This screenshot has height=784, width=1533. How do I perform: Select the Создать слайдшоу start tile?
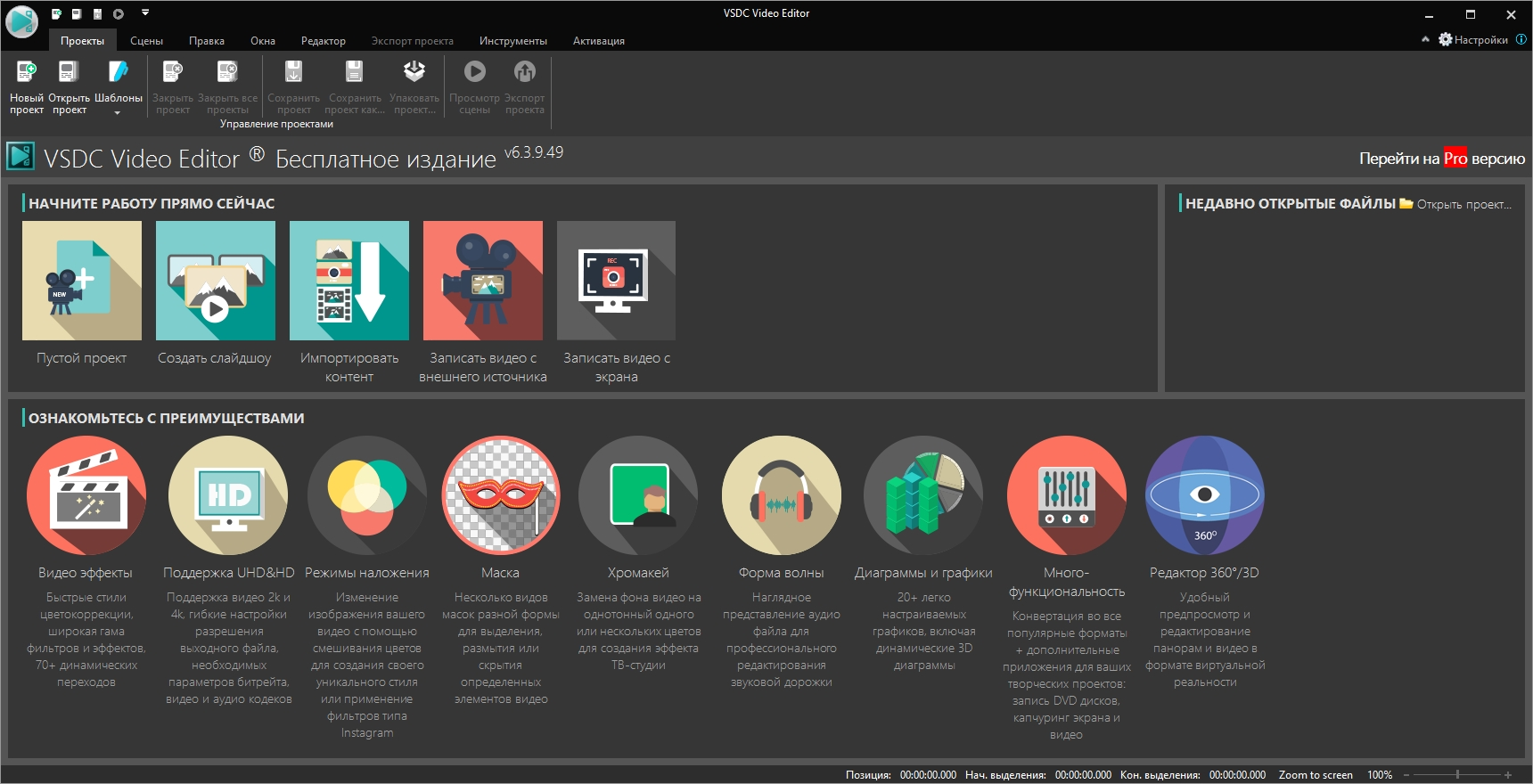click(215, 294)
